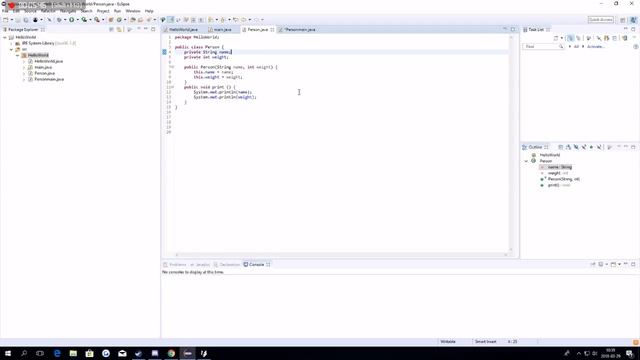Click the Debug bug toolbar icon
Image resolution: width=640 pixels, height=360 pixels.
point(59,20)
